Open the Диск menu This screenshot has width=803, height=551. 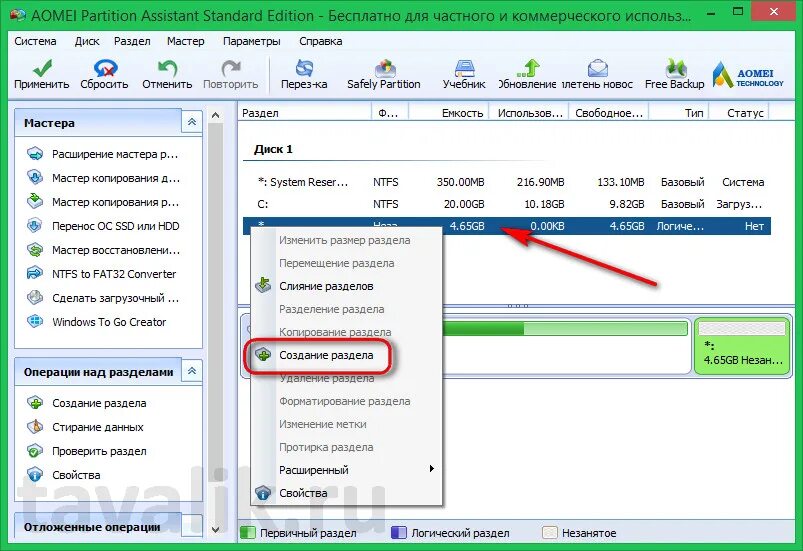click(x=87, y=41)
